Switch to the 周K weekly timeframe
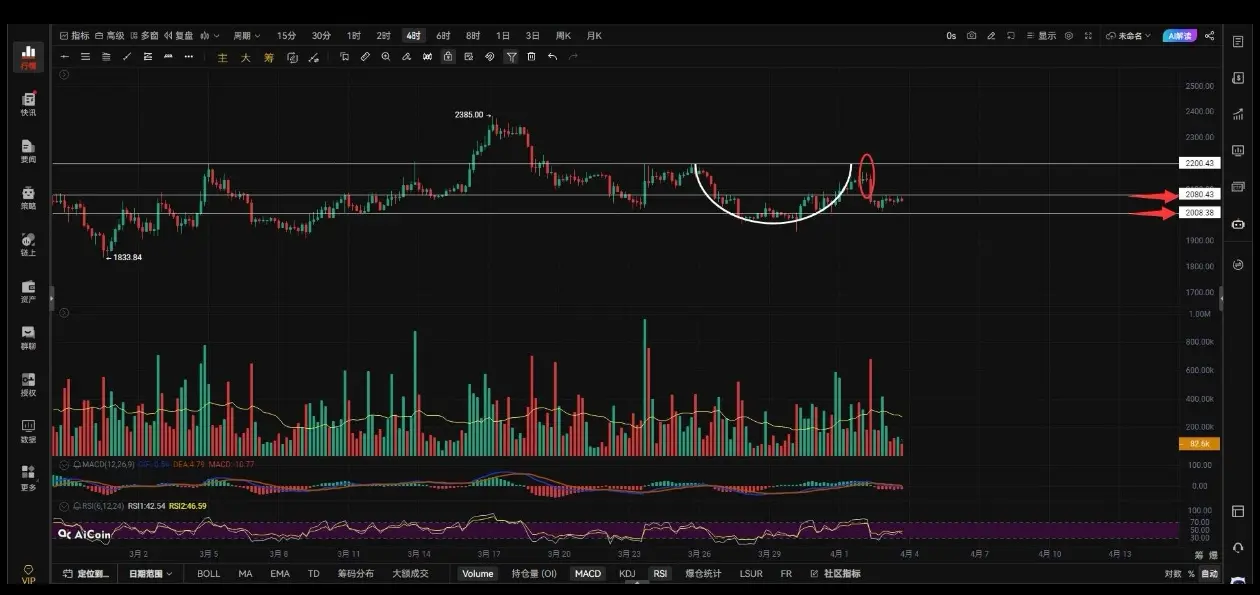1260x595 pixels. point(564,36)
